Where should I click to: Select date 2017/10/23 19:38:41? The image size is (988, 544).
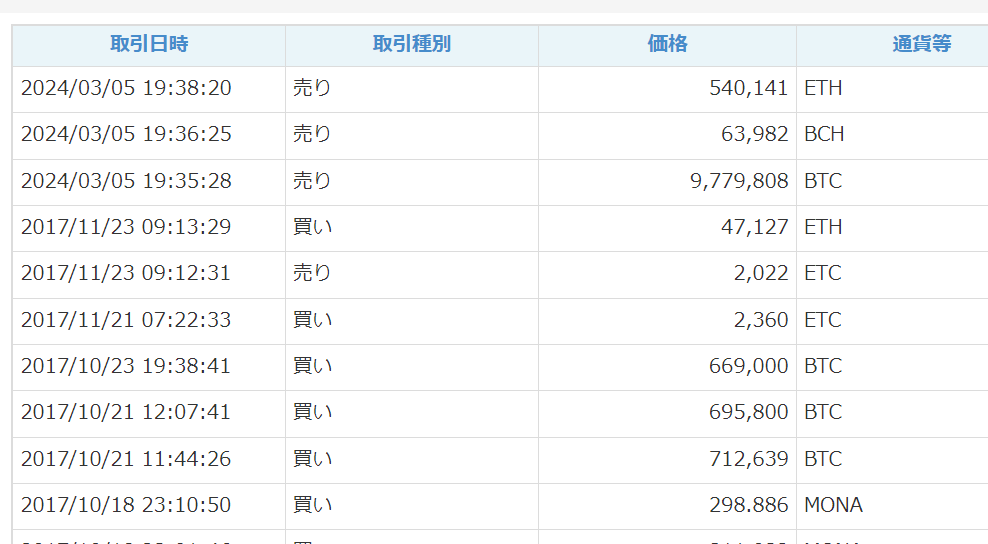[126, 366]
